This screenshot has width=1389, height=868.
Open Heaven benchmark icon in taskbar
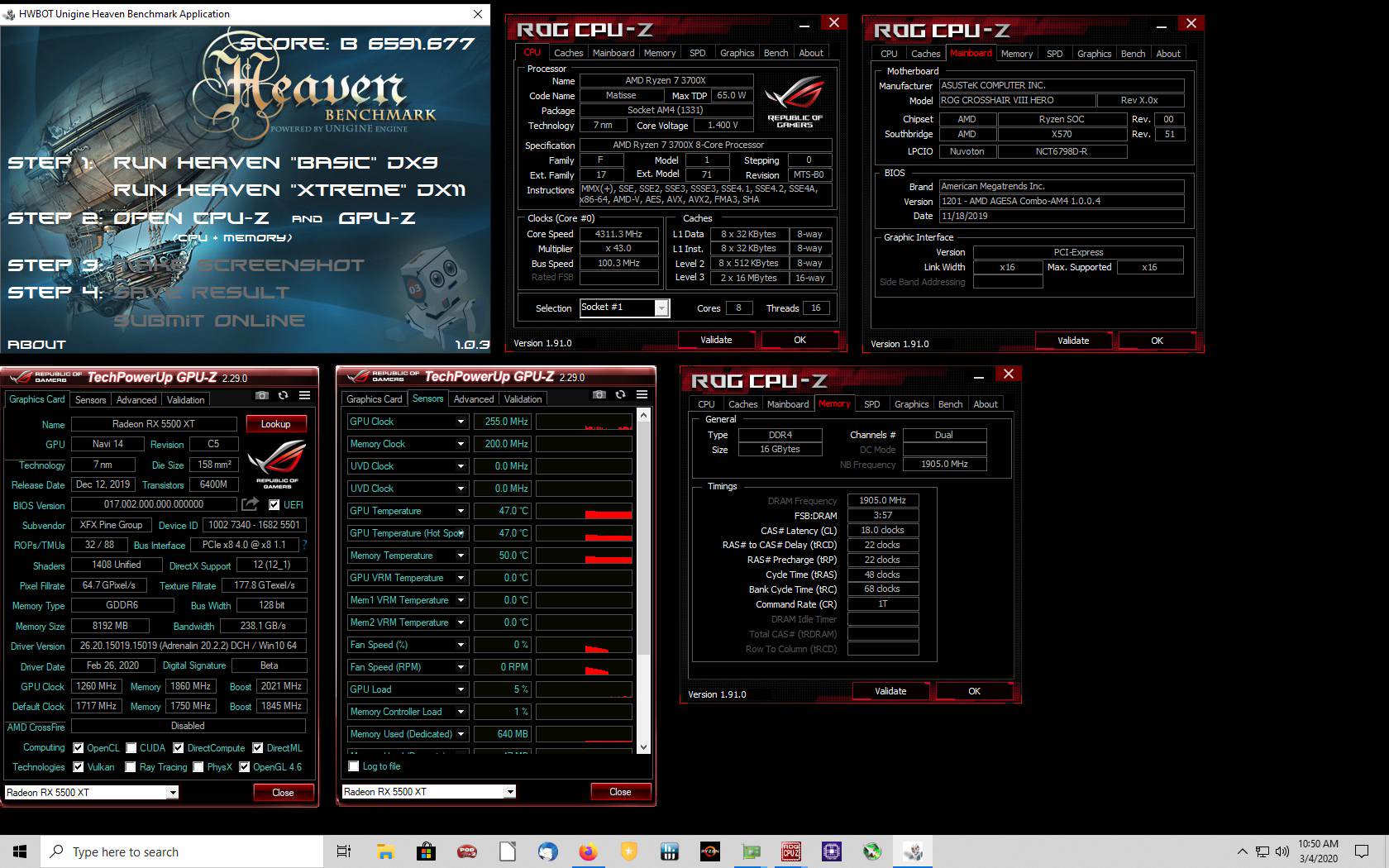coord(913,851)
